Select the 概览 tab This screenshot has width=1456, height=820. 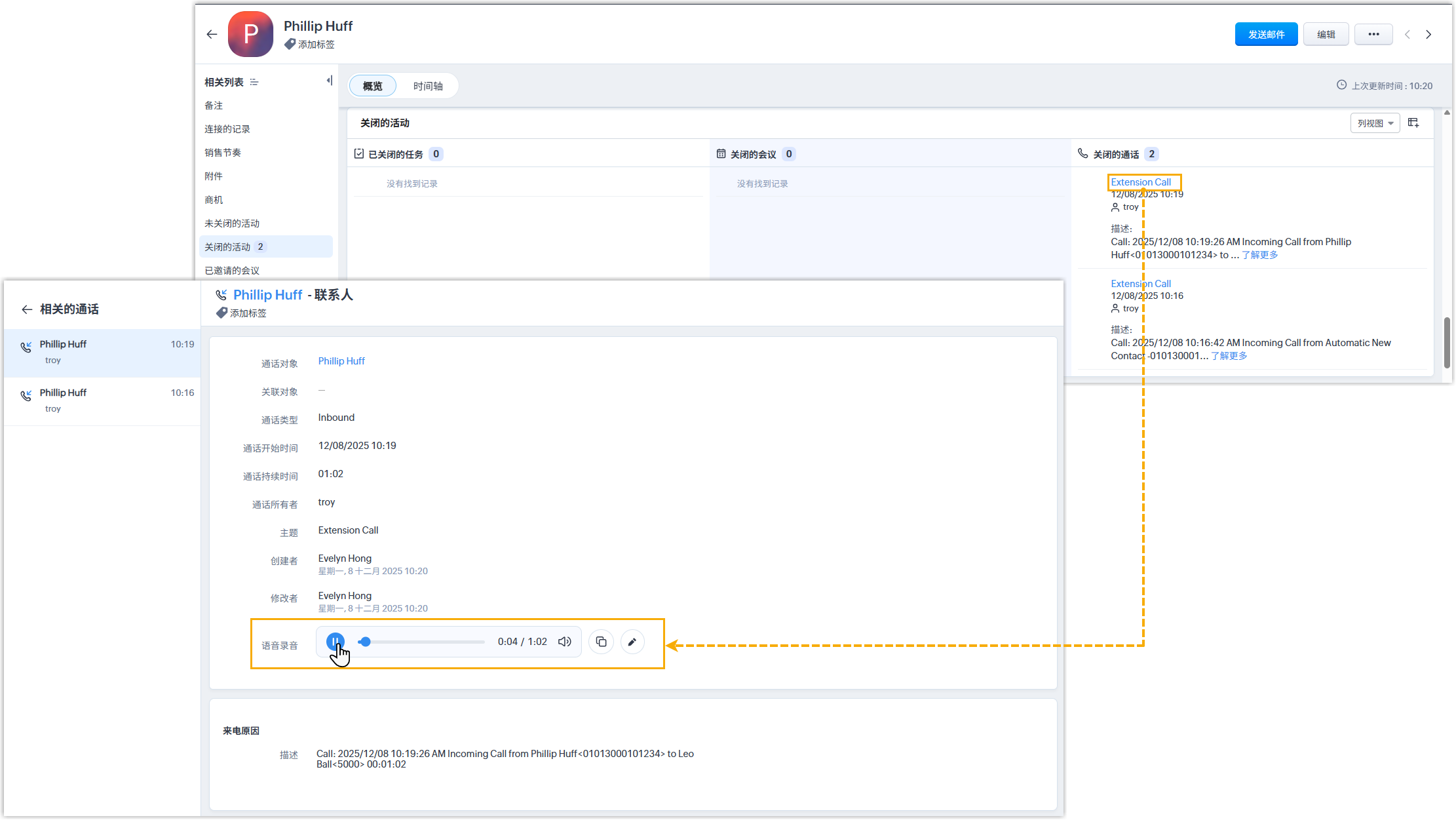click(372, 86)
